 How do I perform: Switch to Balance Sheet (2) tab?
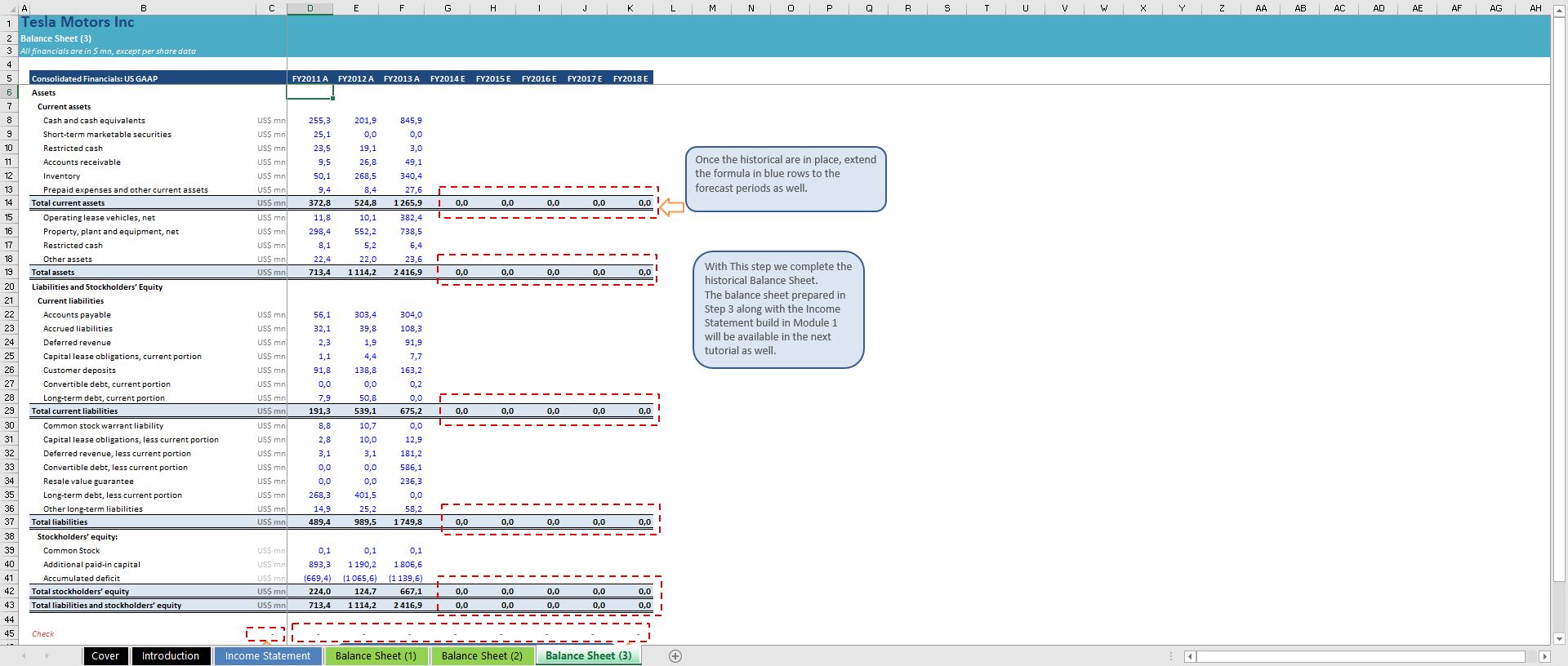click(x=482, y=656)
